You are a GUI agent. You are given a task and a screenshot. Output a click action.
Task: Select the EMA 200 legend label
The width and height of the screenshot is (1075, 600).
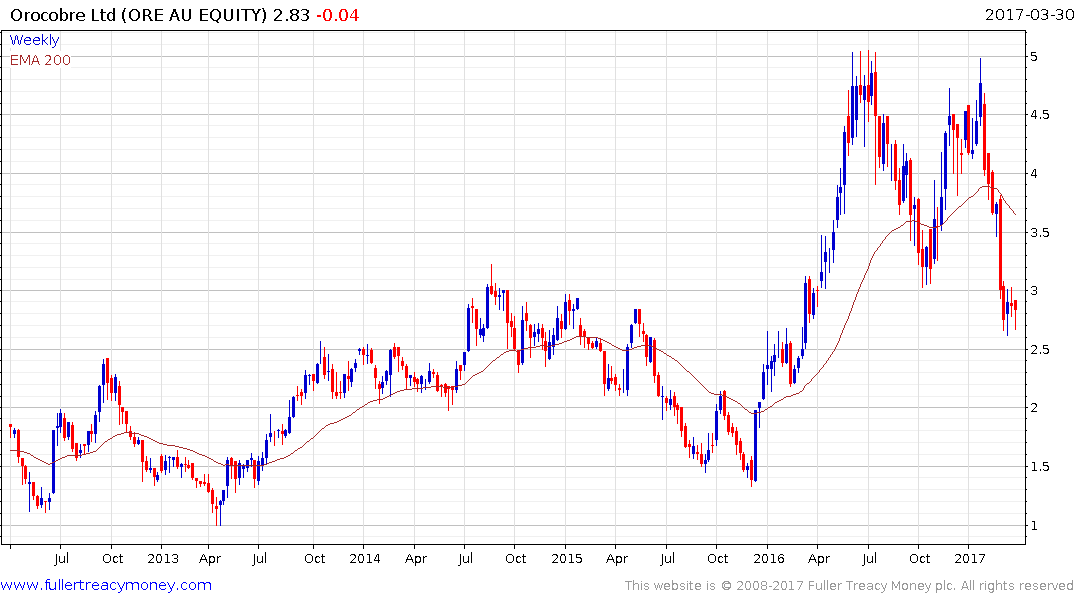coord(40,60)
